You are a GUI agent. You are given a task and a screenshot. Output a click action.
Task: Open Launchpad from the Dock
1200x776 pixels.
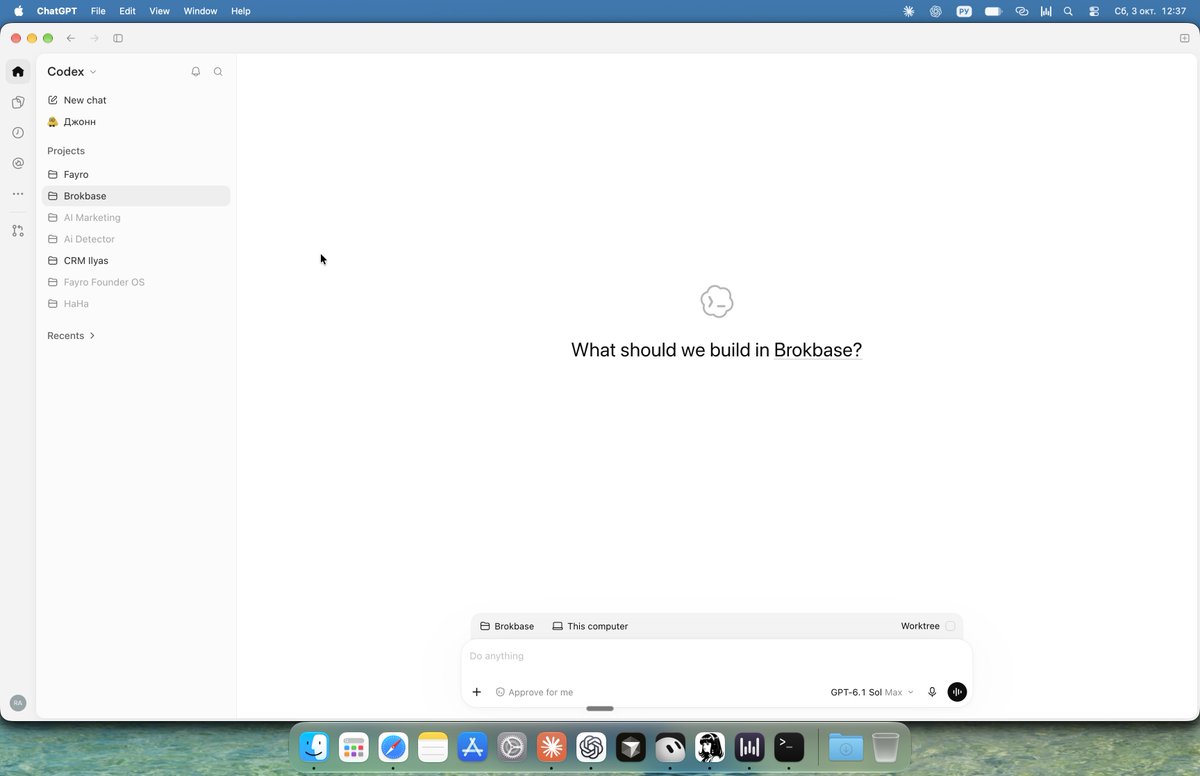coord(353,747)
